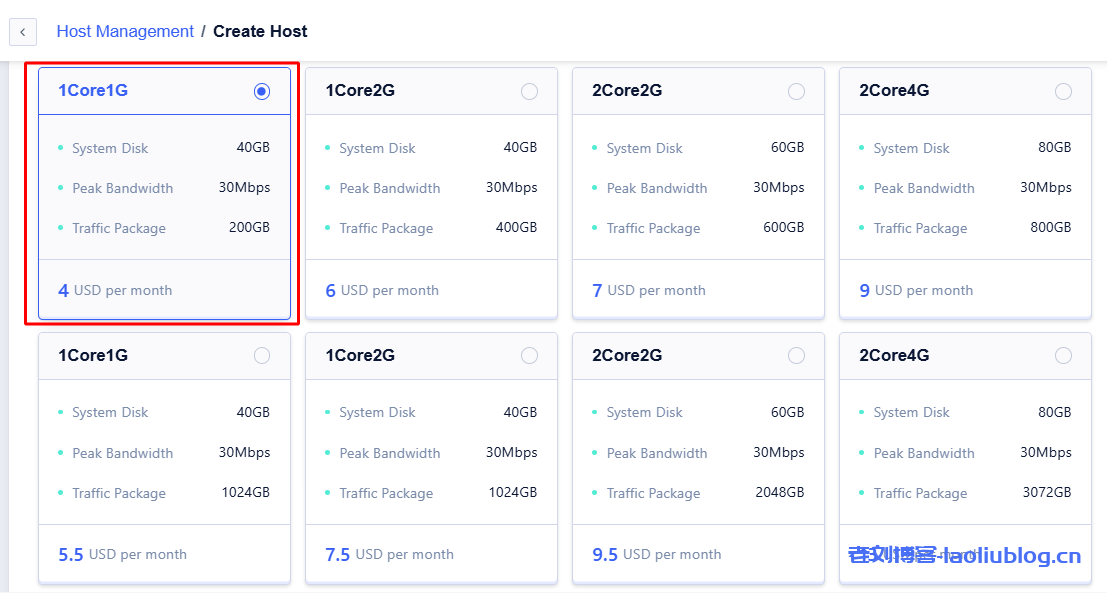Click the 7 USD per month price
1107x593 pixels.
tap(649, 291)
